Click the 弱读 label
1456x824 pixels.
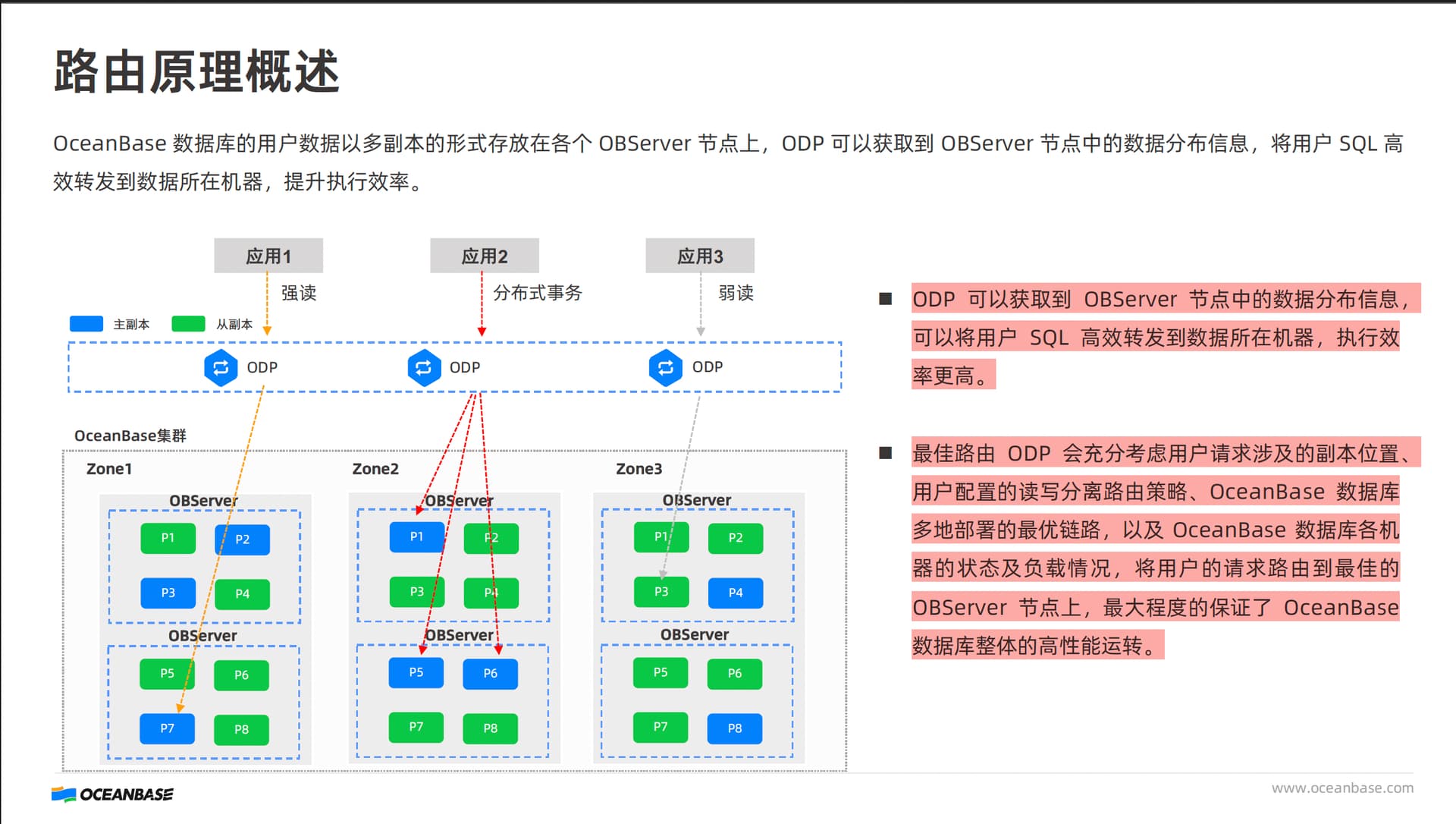coord(736,293)
